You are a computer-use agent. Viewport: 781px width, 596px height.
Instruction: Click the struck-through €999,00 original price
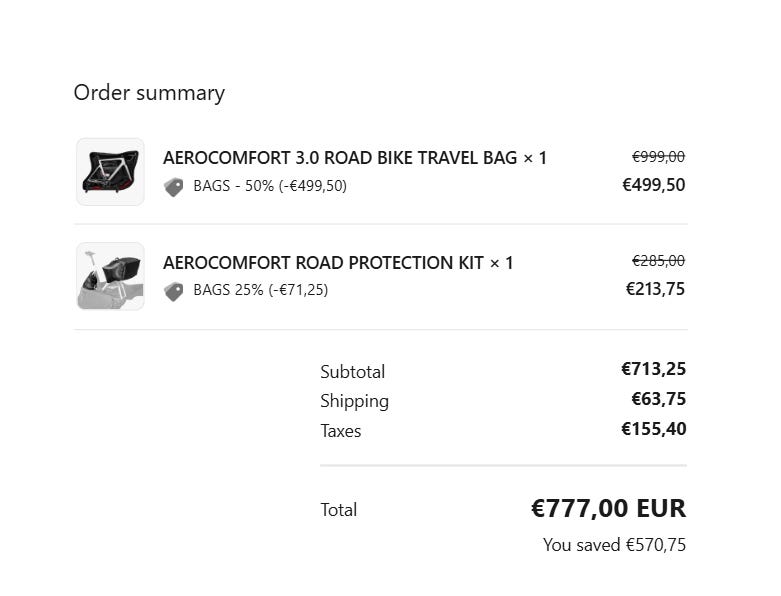click(658, 157)
